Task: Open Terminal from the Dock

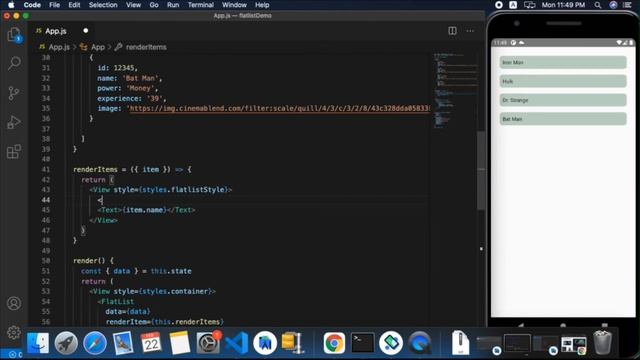Action: [x=362, y=343]
